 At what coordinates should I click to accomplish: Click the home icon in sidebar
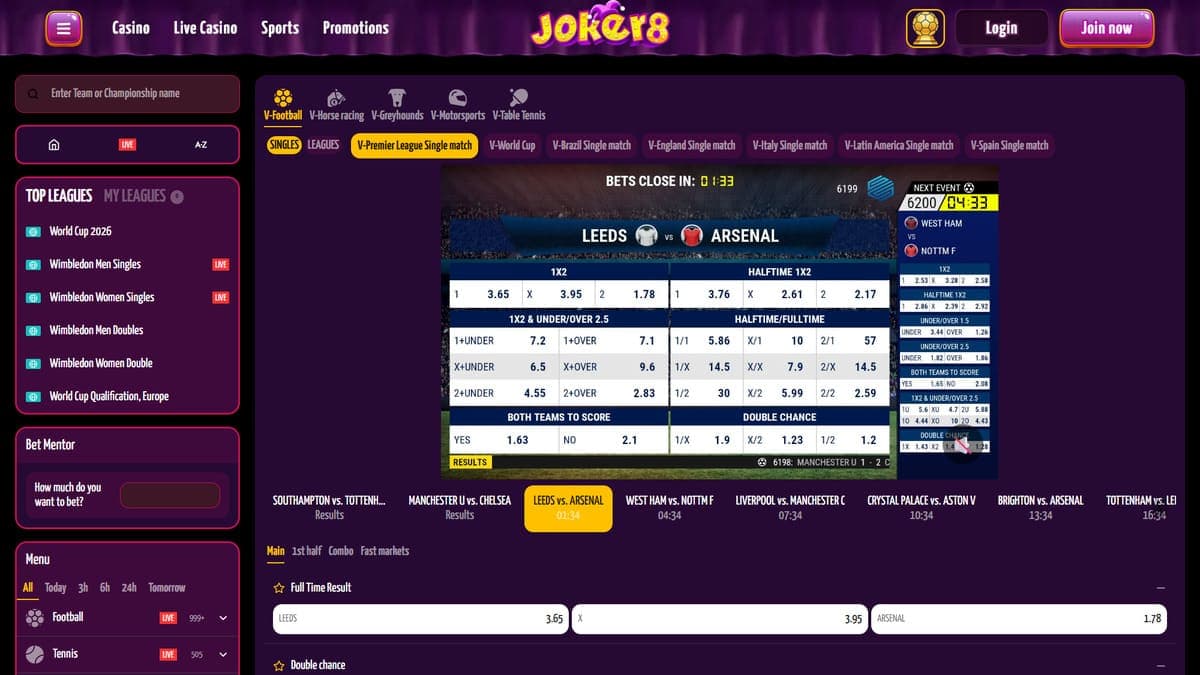(x=54, y=145)
